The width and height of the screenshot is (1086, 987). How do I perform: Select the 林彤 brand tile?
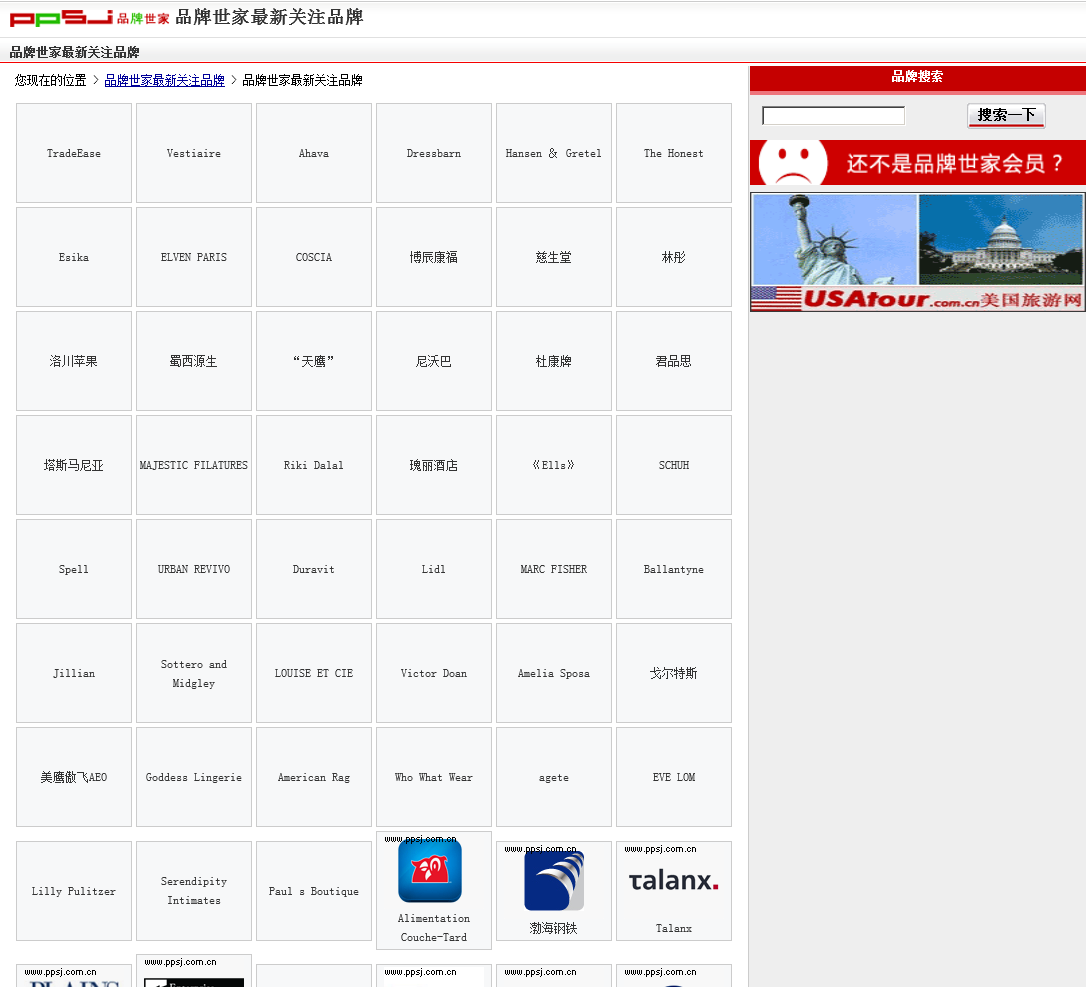673,257
